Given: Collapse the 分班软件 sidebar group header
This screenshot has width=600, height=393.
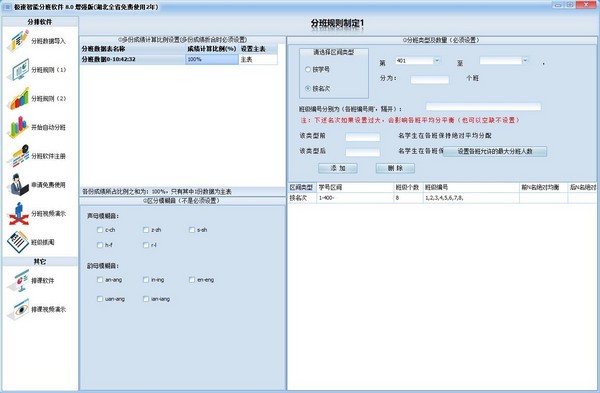Looking at the screenshot, I should tap(40, 22).
